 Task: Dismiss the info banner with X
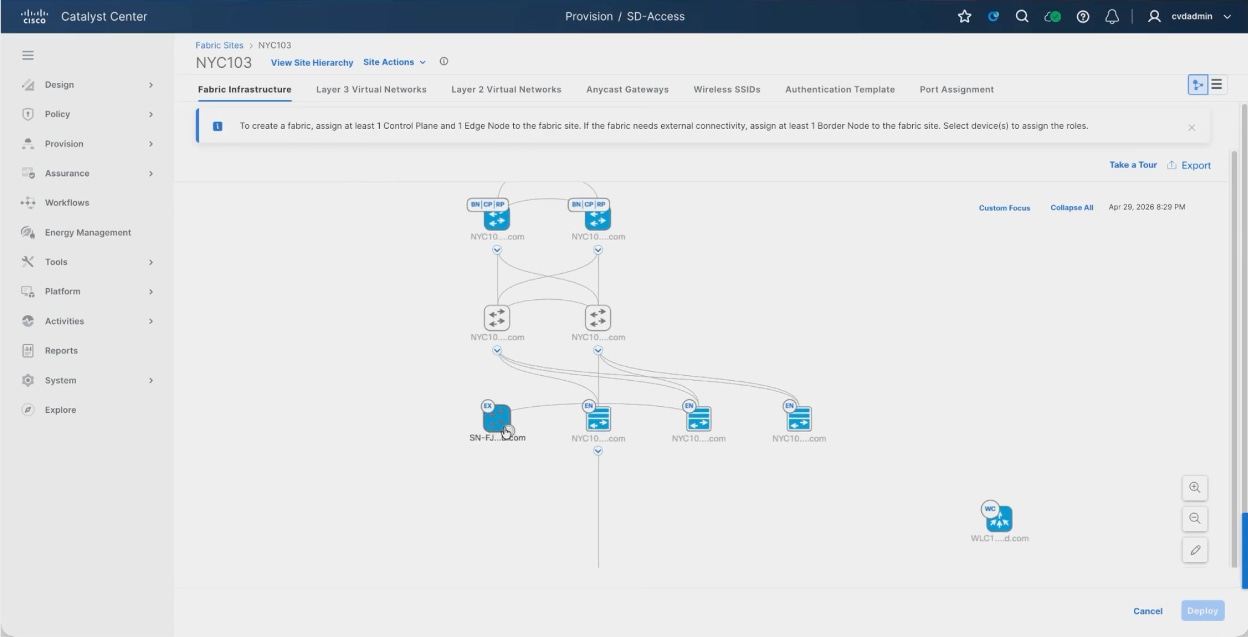point(1191,128)
